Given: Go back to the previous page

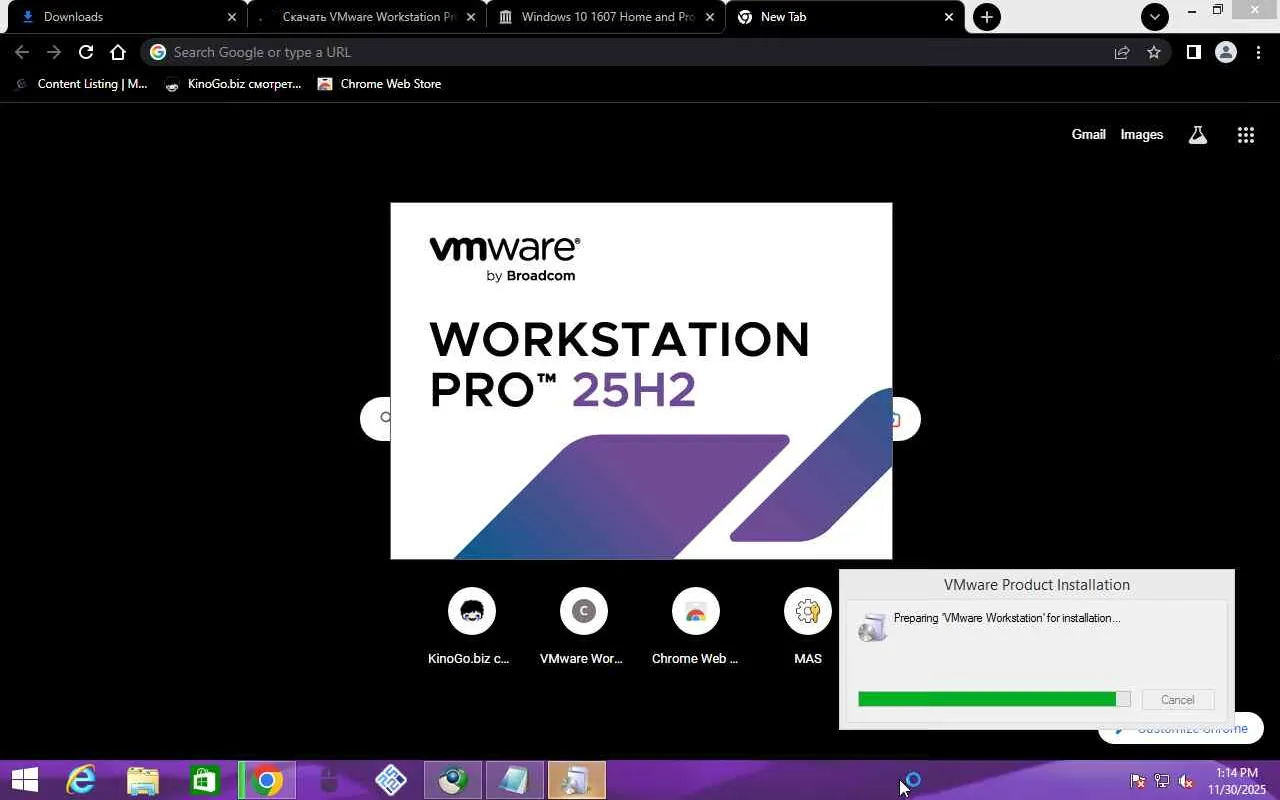Looking at the screenshot, I should pos(22,52).
